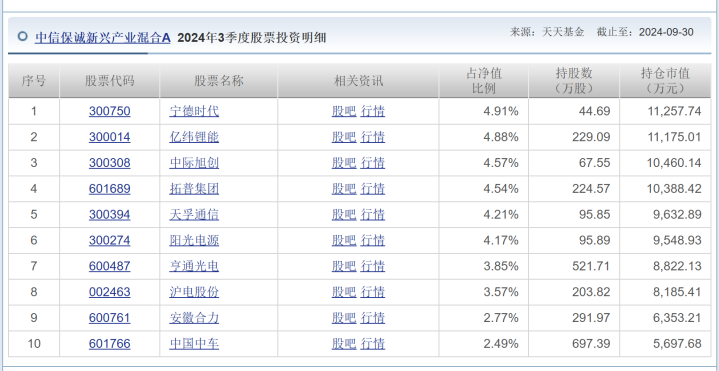Select market value 10,460.14

pos(674,163)
